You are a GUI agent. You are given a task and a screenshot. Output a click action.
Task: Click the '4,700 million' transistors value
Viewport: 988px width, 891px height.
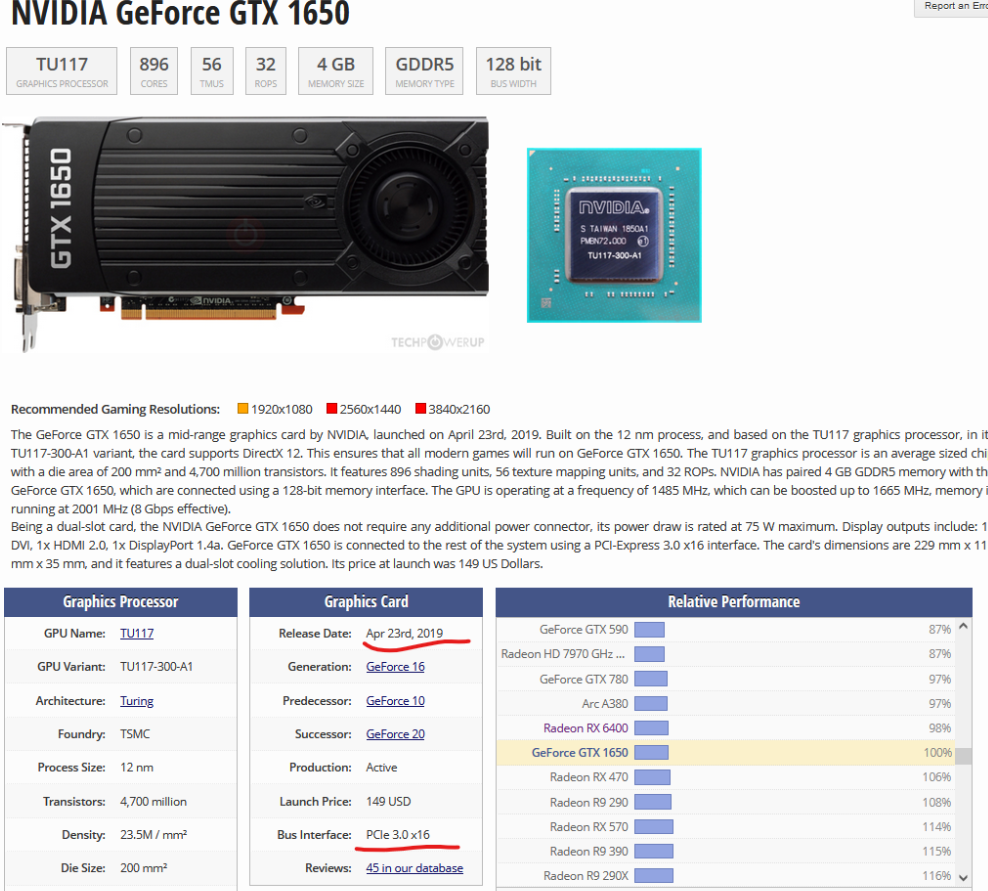[x=153, y=802]
